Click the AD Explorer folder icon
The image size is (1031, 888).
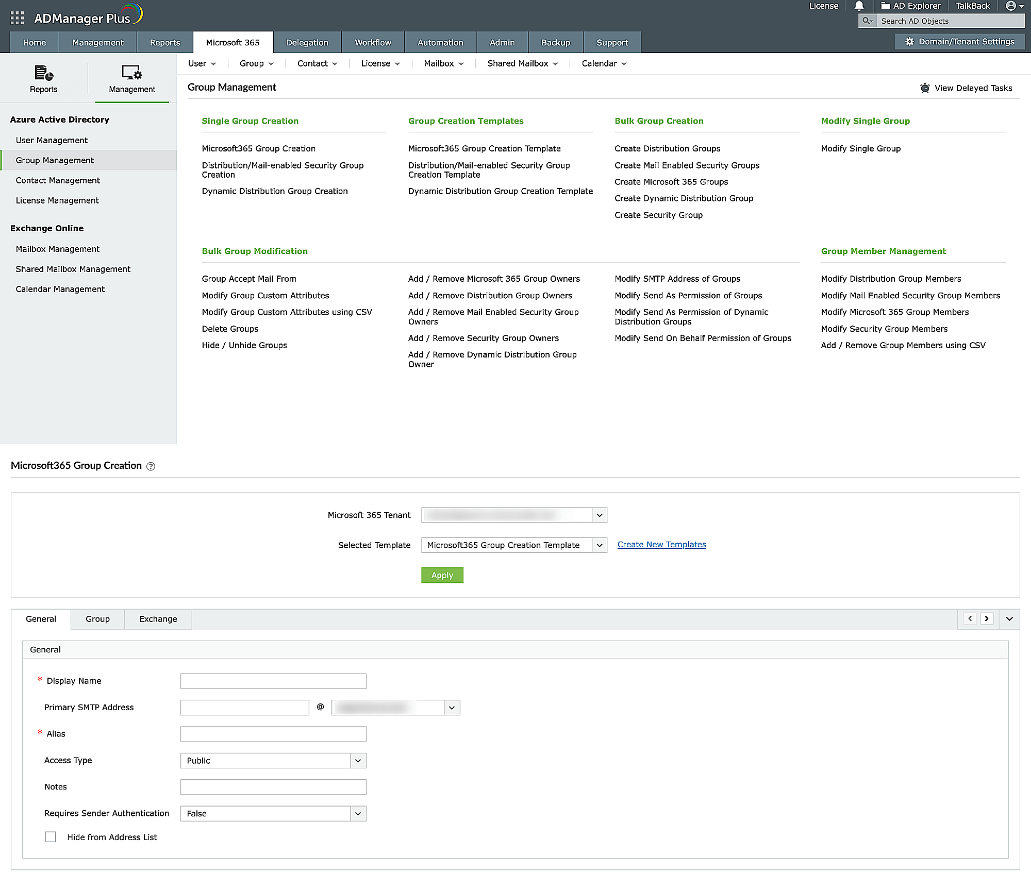click(x=885, y=6)
